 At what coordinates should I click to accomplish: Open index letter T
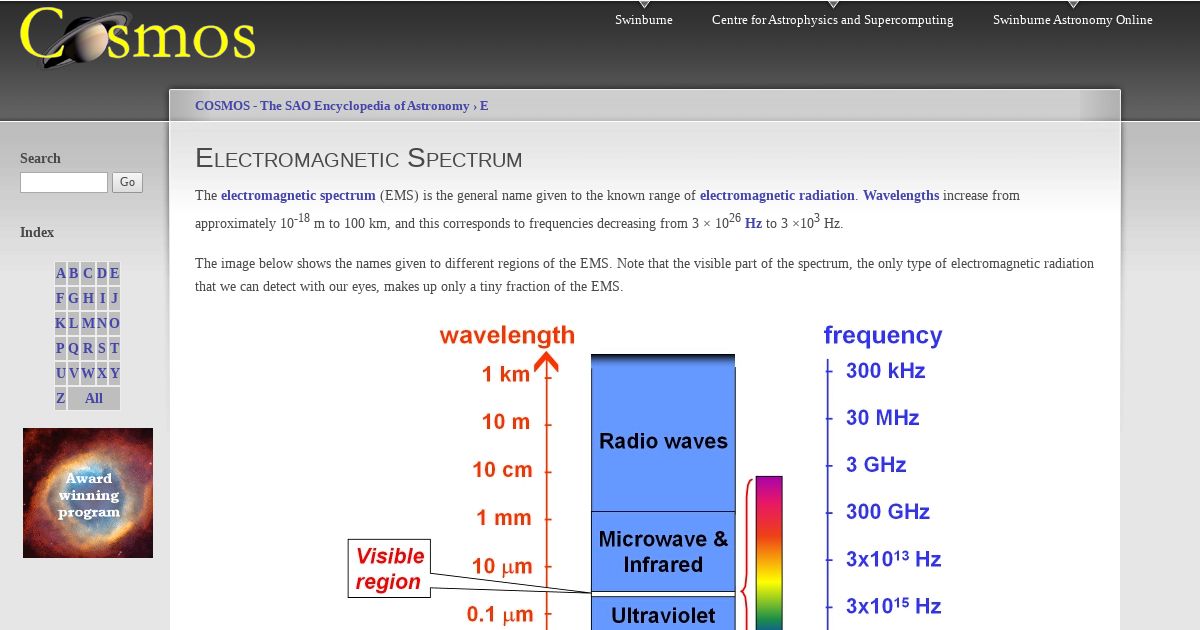114,348
